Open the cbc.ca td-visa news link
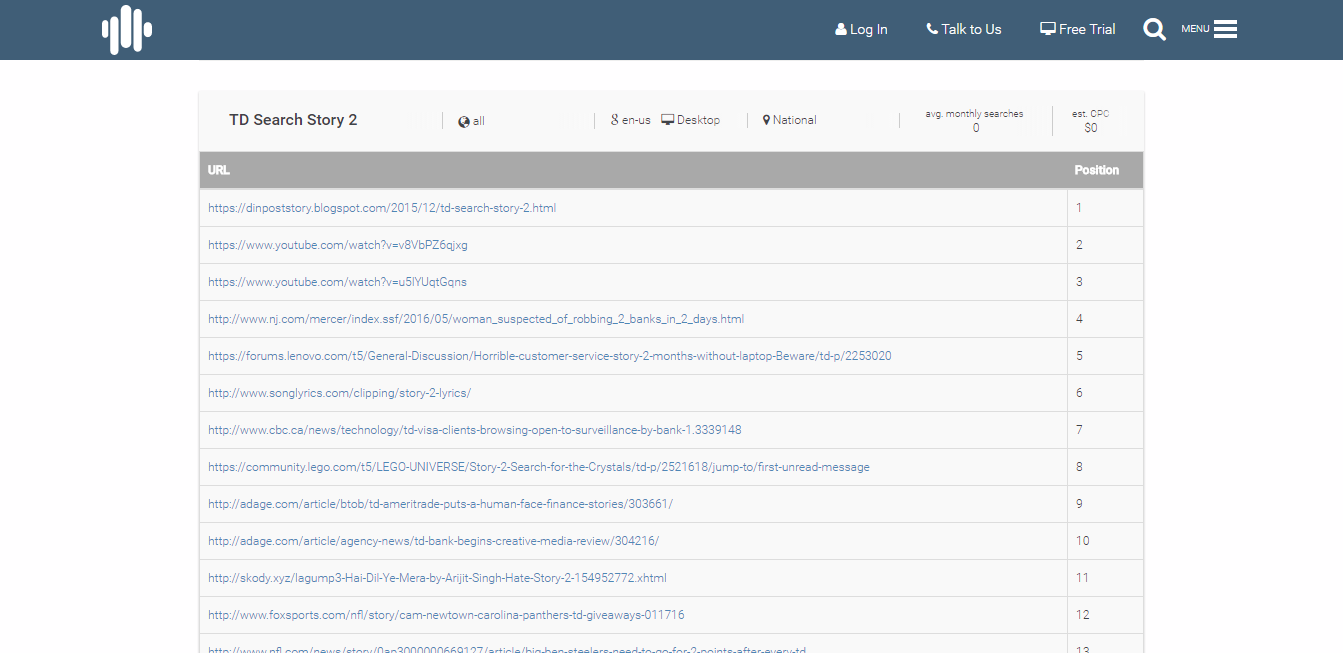The height and width of the screenshot is (653, 1343). (475, 430)
